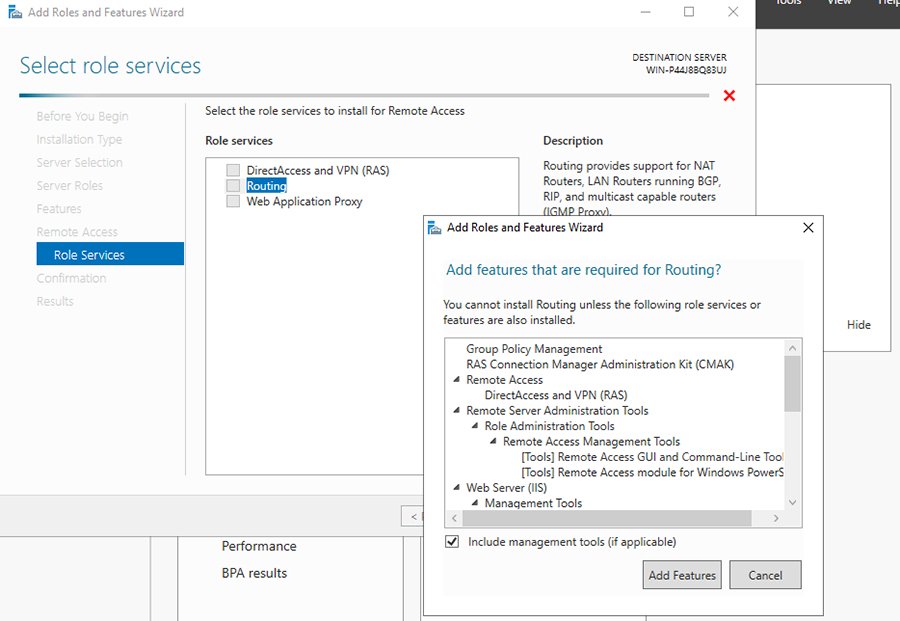This screenshot has width=900, height=621.
Task: Click the features list scroll-right arrow
Action: (776, 518)
